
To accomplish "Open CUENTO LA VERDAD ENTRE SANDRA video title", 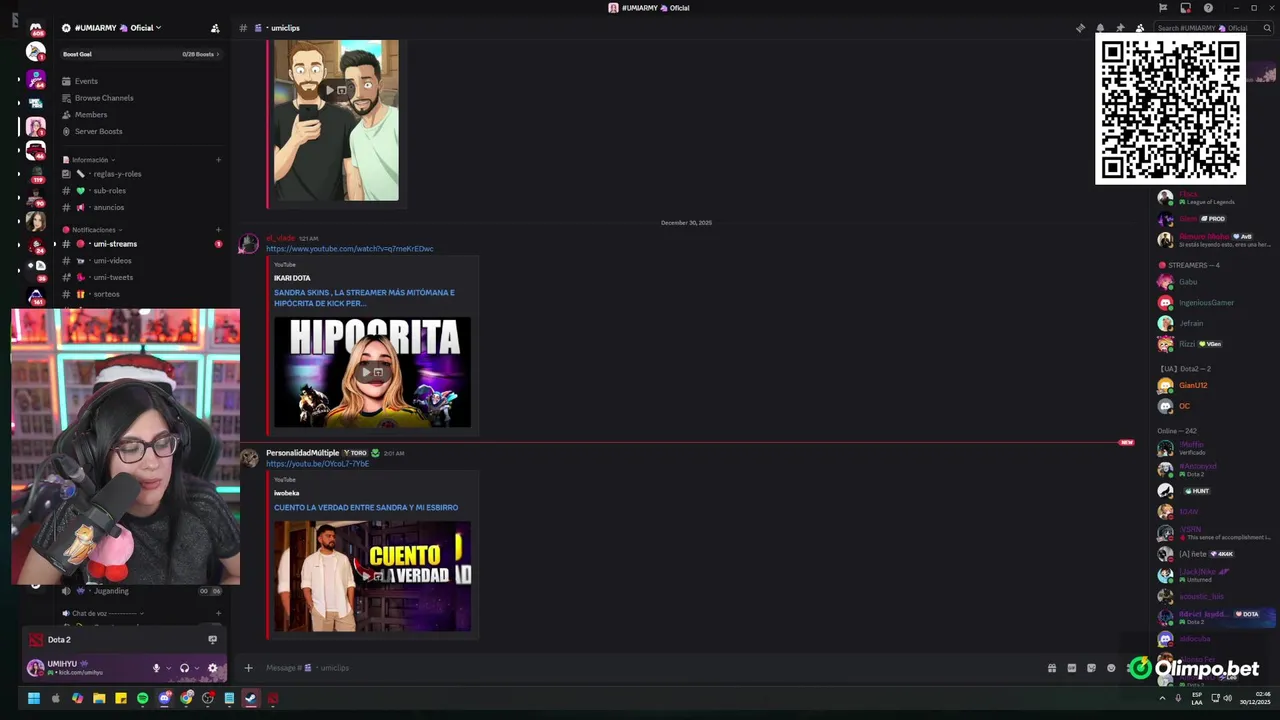I will 366,508.
